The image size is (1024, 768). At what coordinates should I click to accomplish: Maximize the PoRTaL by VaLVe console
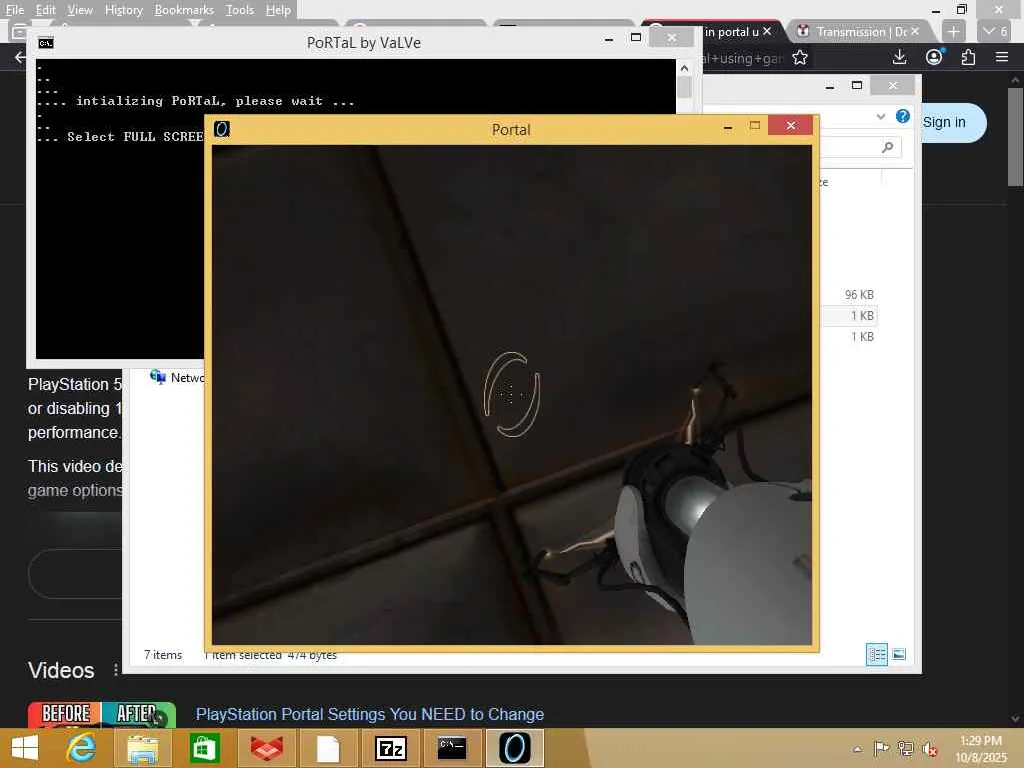point(635,38)
